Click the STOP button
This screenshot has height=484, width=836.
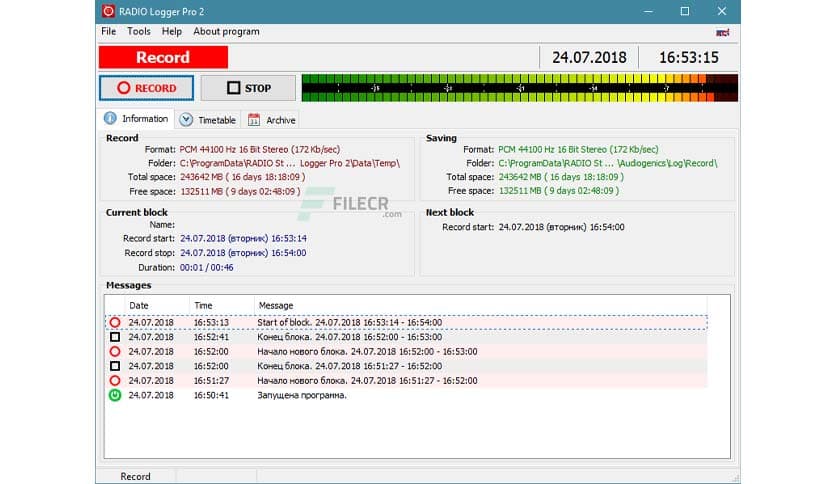[248, 88]
